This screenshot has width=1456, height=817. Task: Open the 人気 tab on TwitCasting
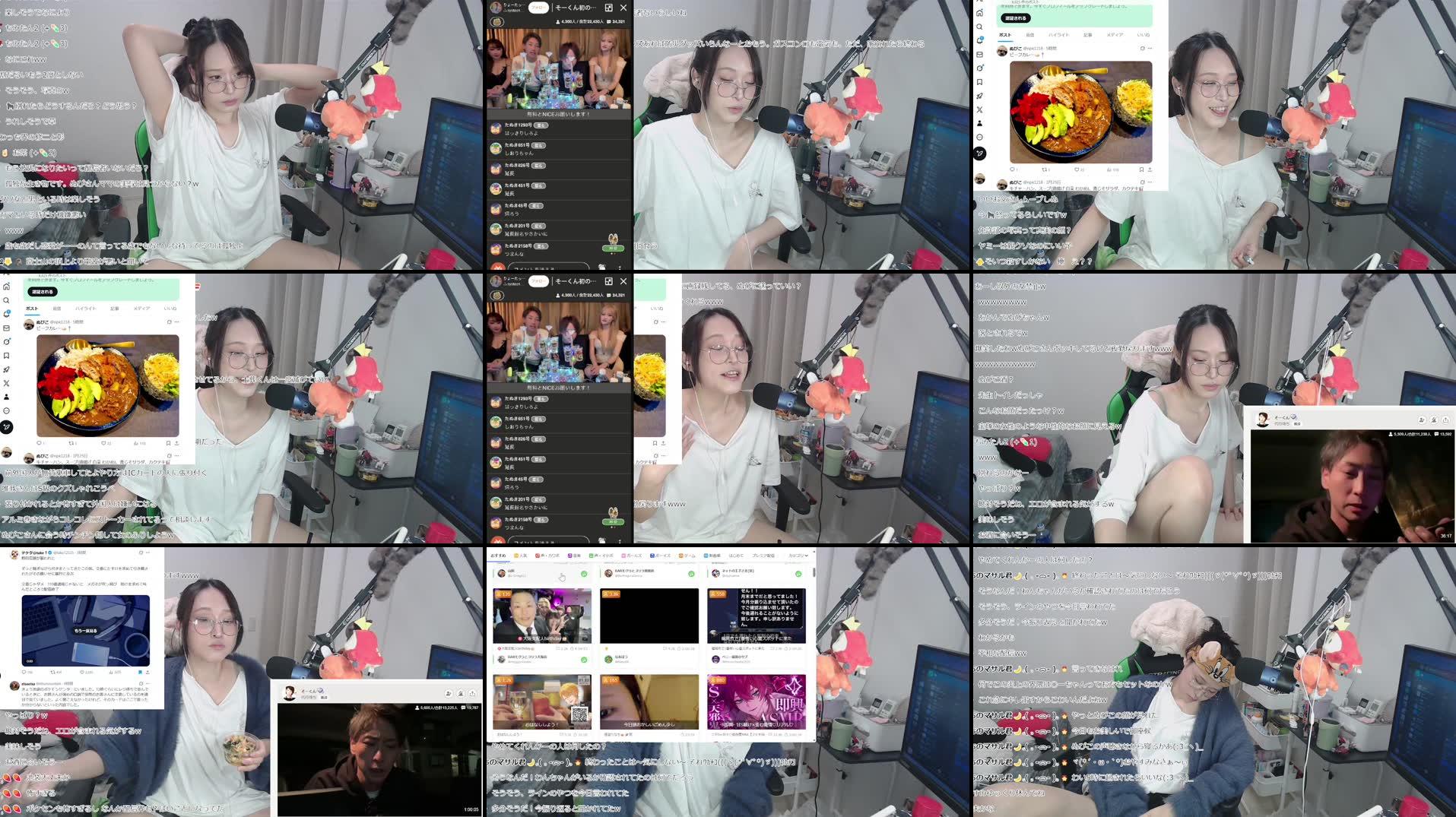[x=522, y=556]
